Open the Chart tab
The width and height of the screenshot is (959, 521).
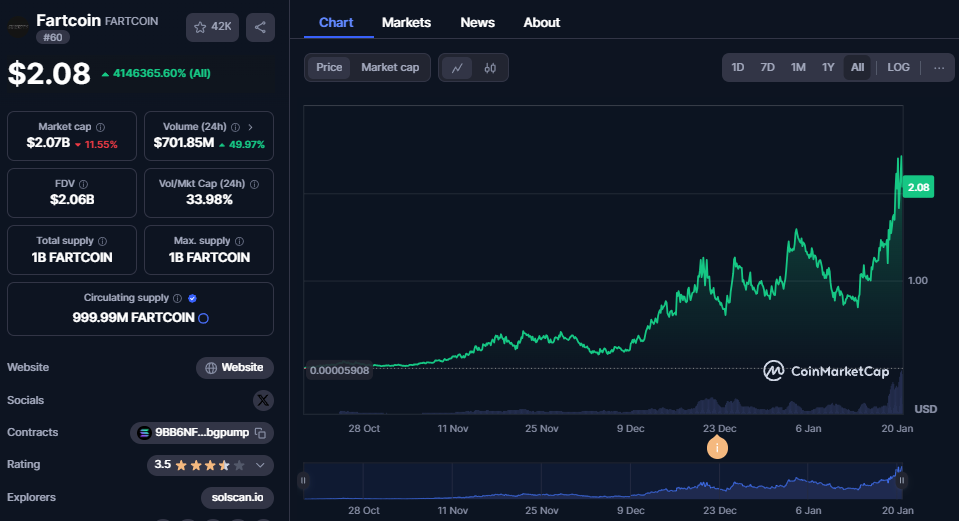pyautogui.click(x=336, y=23)
